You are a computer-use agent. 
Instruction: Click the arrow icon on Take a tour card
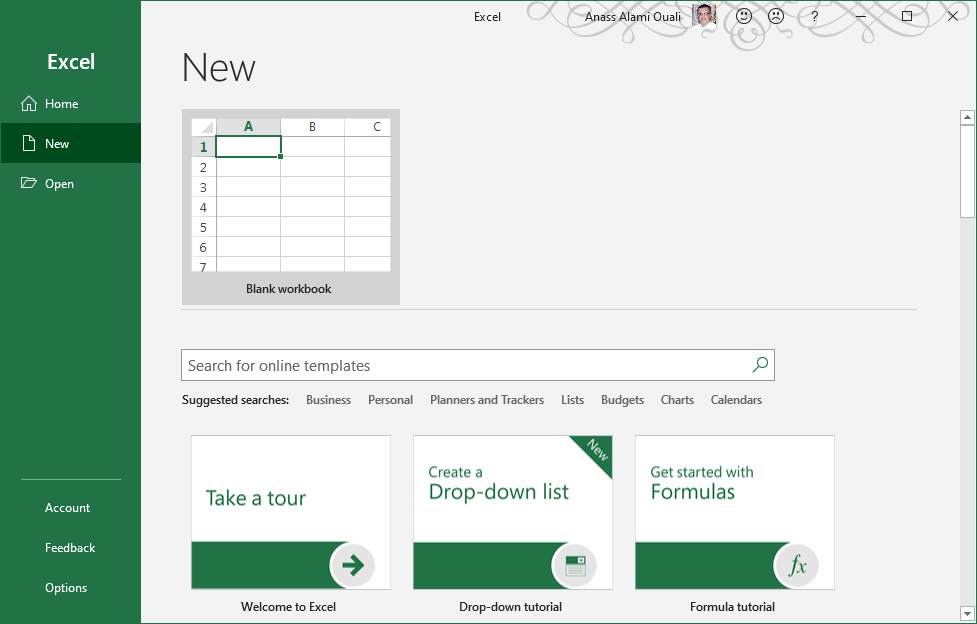[353, 565]
